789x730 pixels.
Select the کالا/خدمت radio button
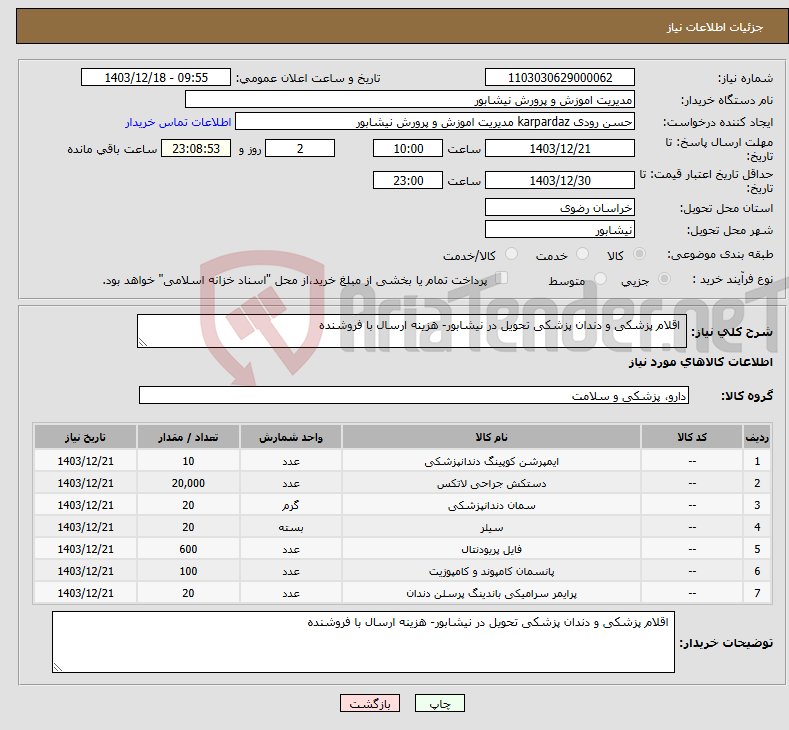(511, 254)
